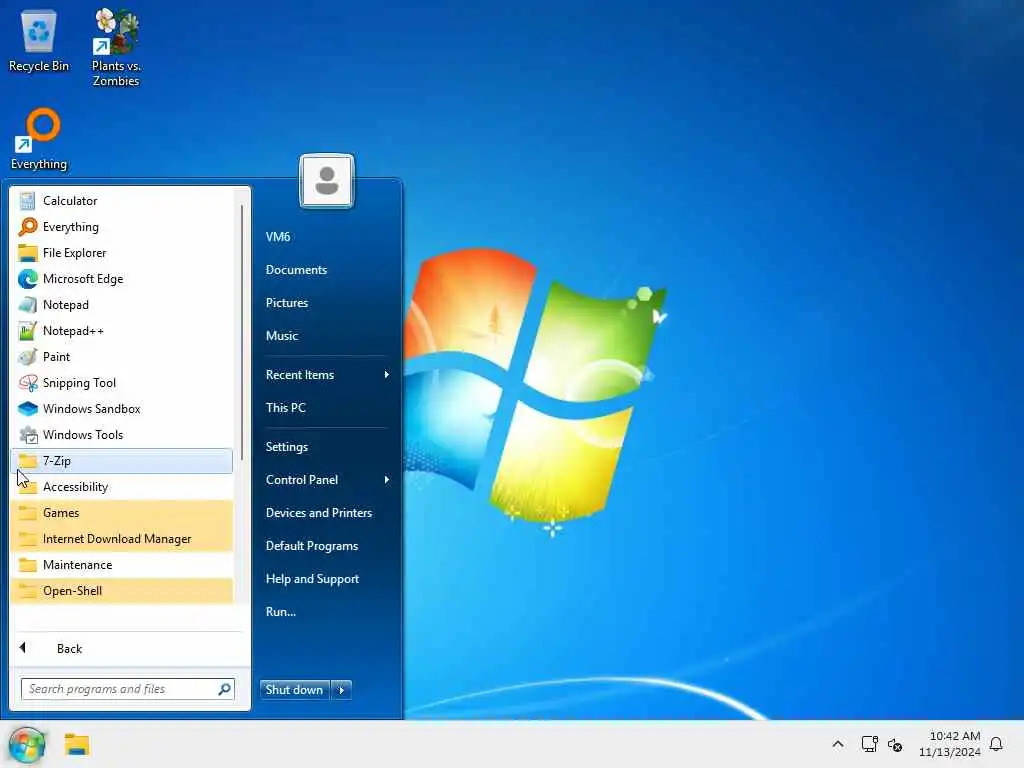The image size is (1024, 768).
Task: Click the programs list scrollbar
Action: point(242,333)
